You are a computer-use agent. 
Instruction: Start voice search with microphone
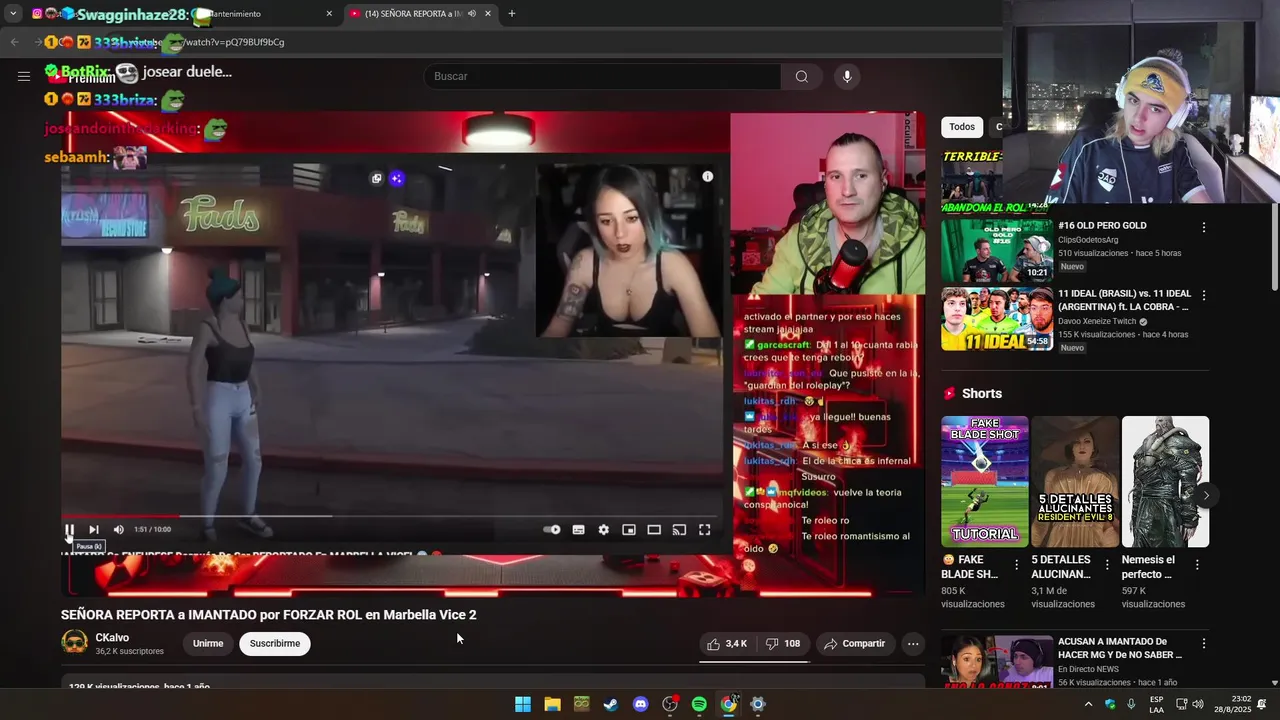point(847,76)
